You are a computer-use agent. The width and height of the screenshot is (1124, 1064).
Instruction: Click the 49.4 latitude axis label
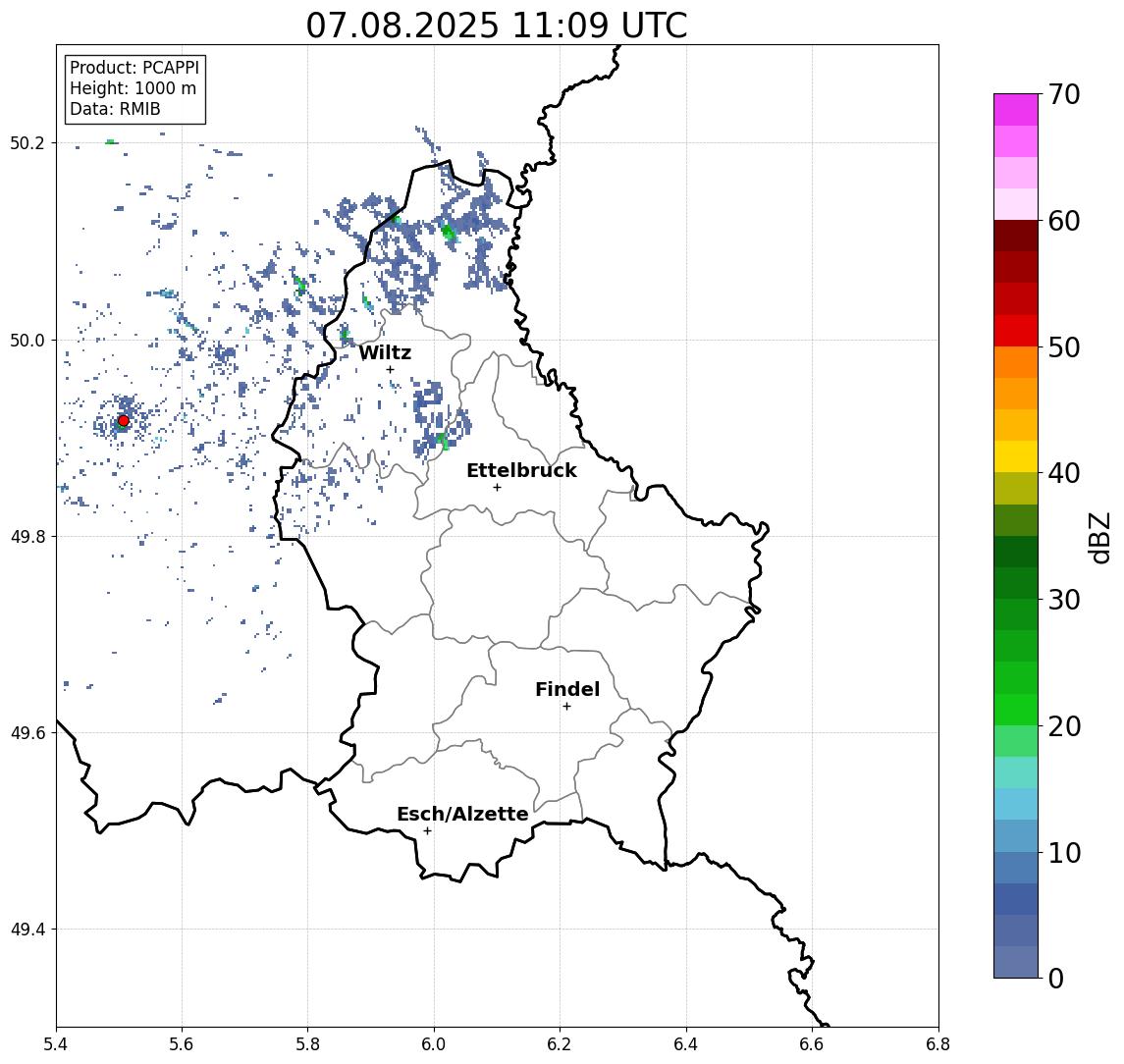[27, 930]
